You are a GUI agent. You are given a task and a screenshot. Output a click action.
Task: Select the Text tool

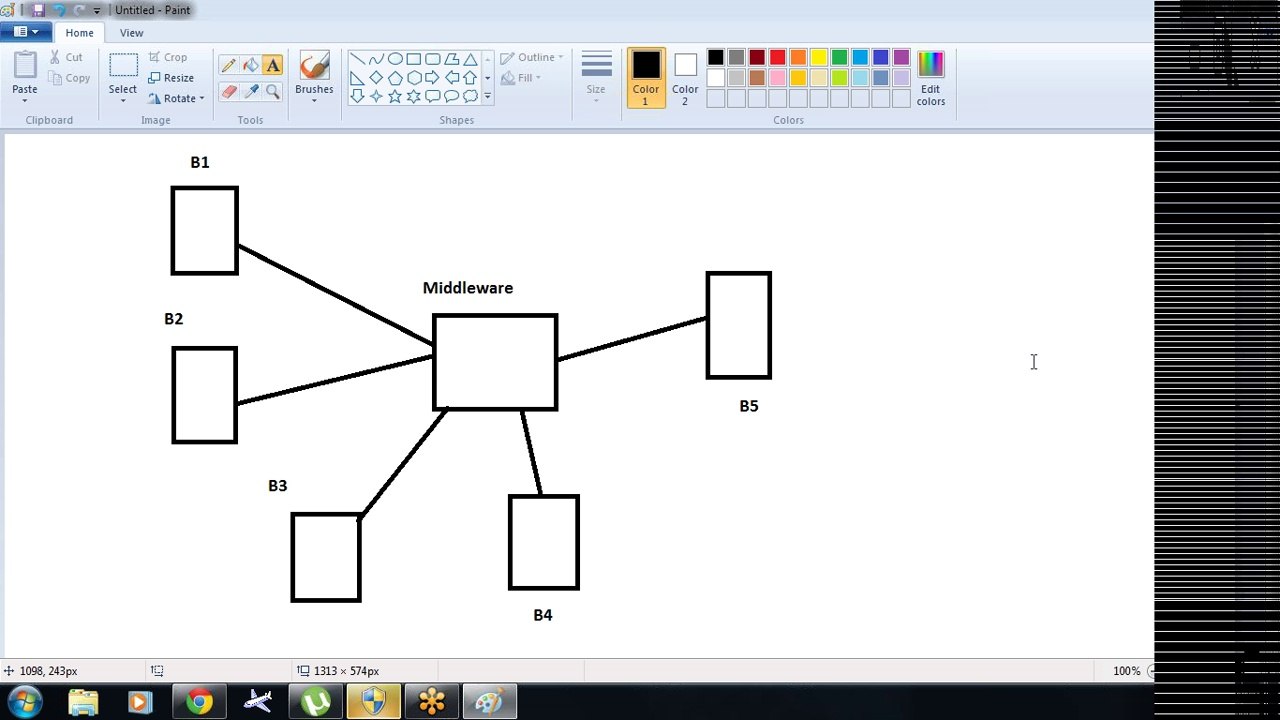pos(273,66)
